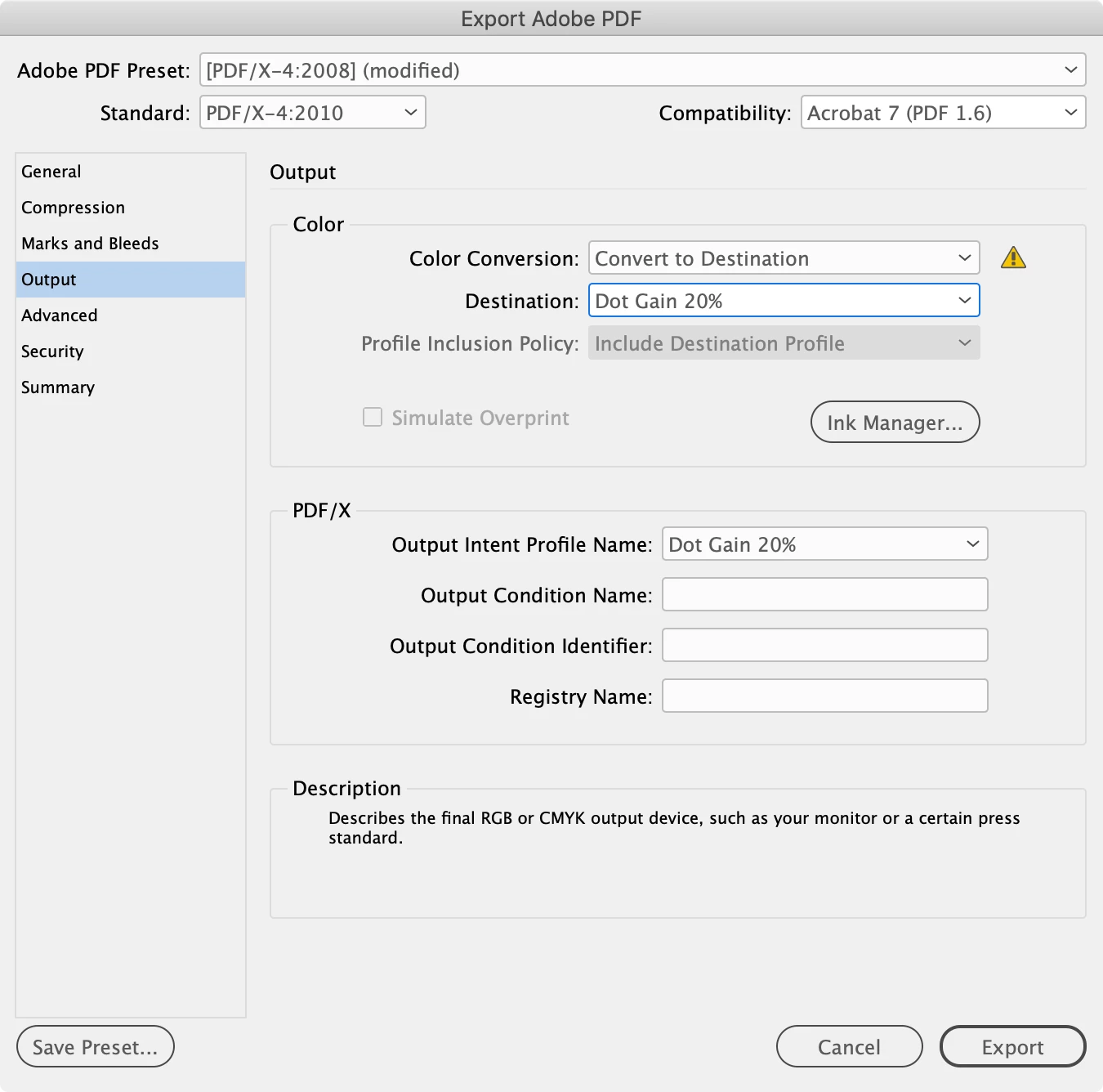Switch to the Advanced section
The width and height of the screenshot is (1103, 1092).
click(x=131, y=316)
